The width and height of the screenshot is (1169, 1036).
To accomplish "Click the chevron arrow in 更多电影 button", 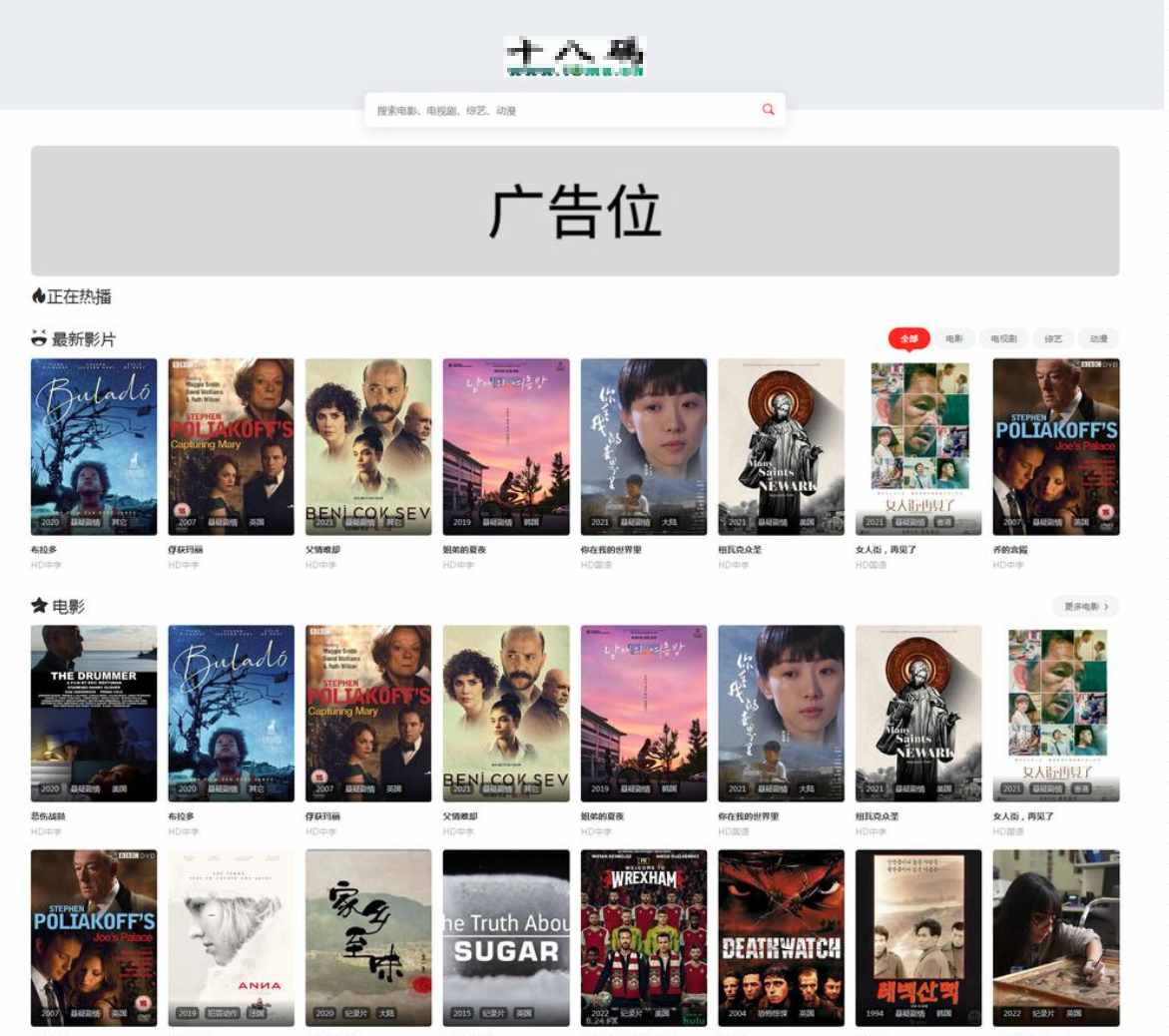I will [1106, 607].
